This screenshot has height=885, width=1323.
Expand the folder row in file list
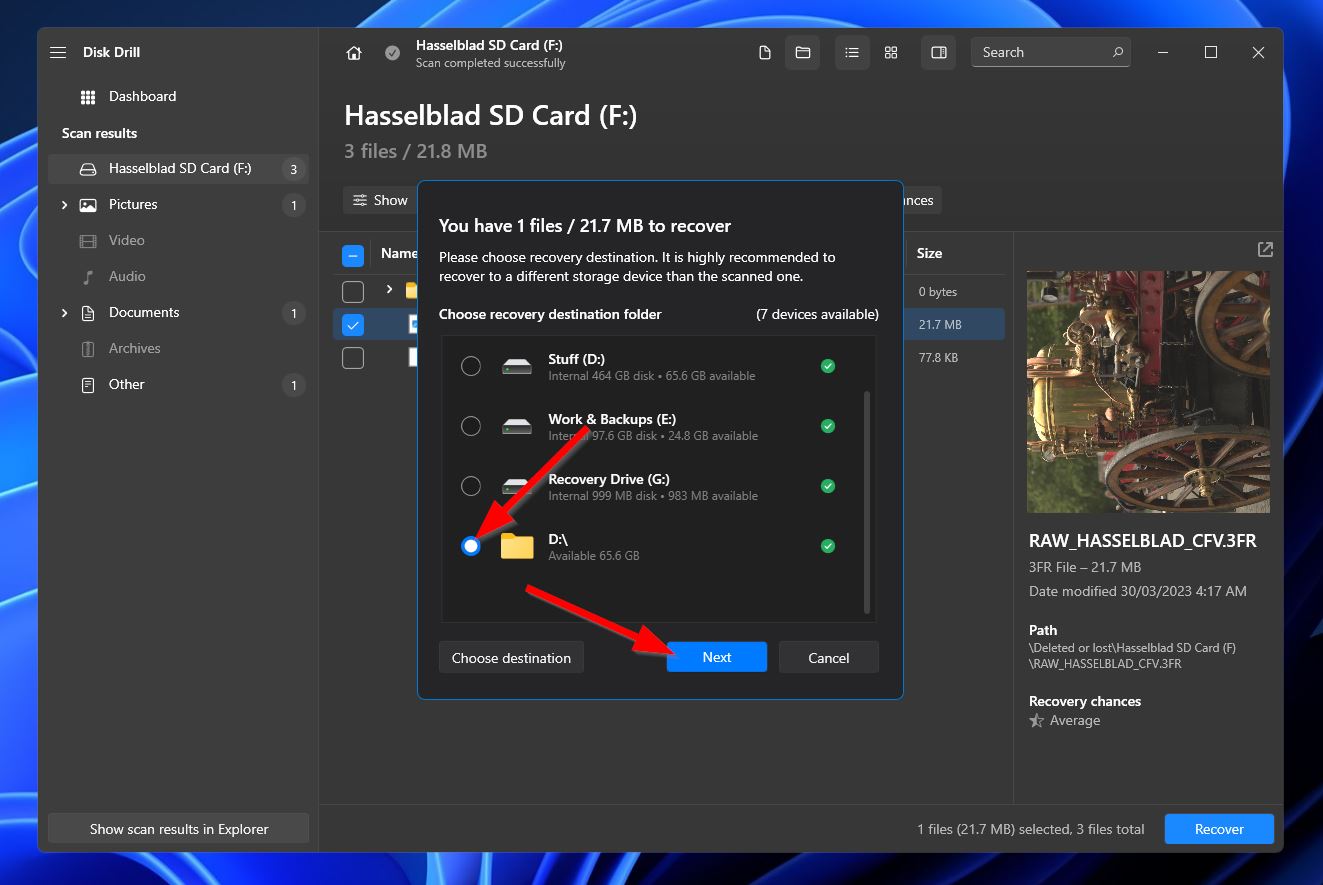click(389, 290)
